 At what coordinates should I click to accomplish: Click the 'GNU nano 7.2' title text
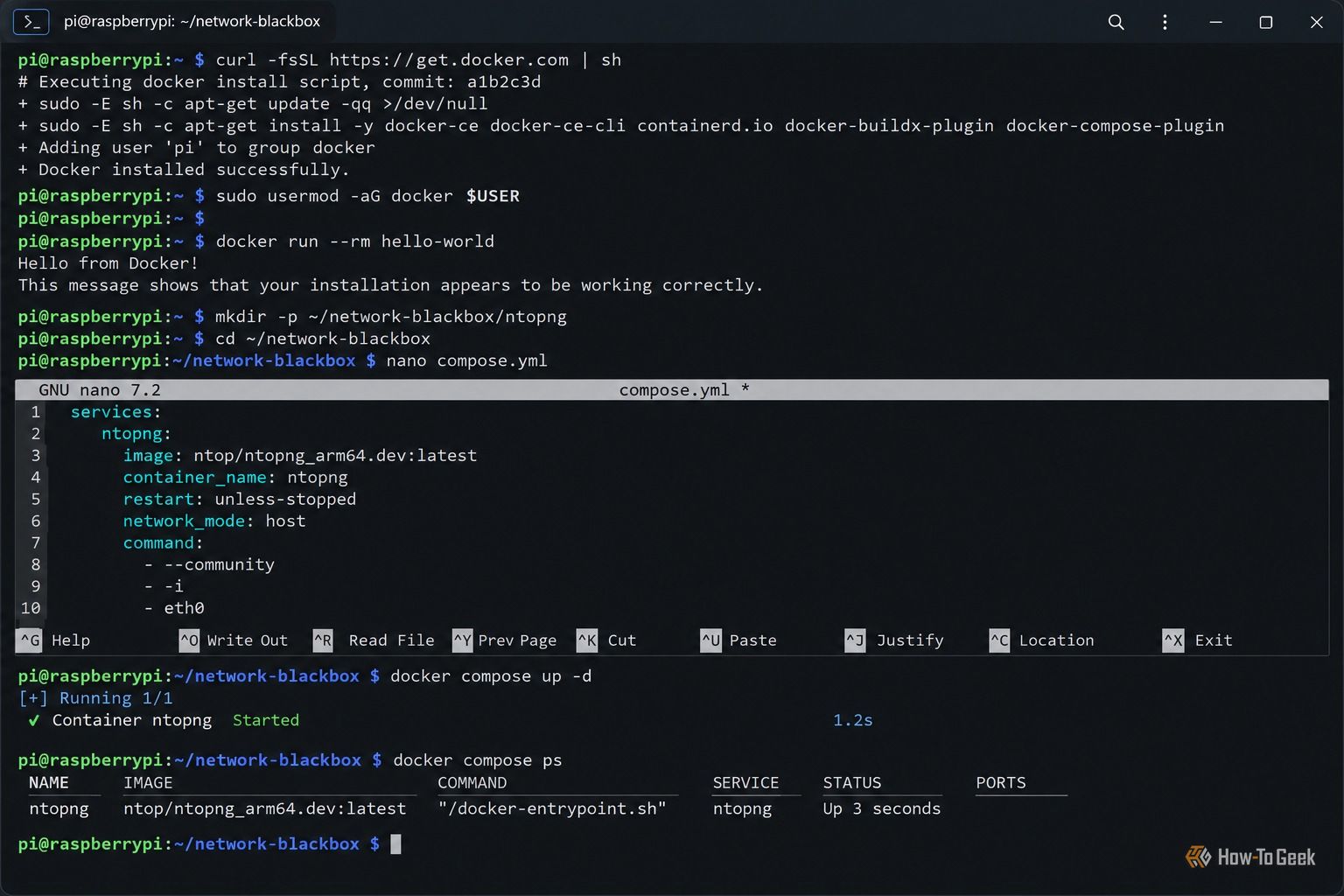coord(100,390)
